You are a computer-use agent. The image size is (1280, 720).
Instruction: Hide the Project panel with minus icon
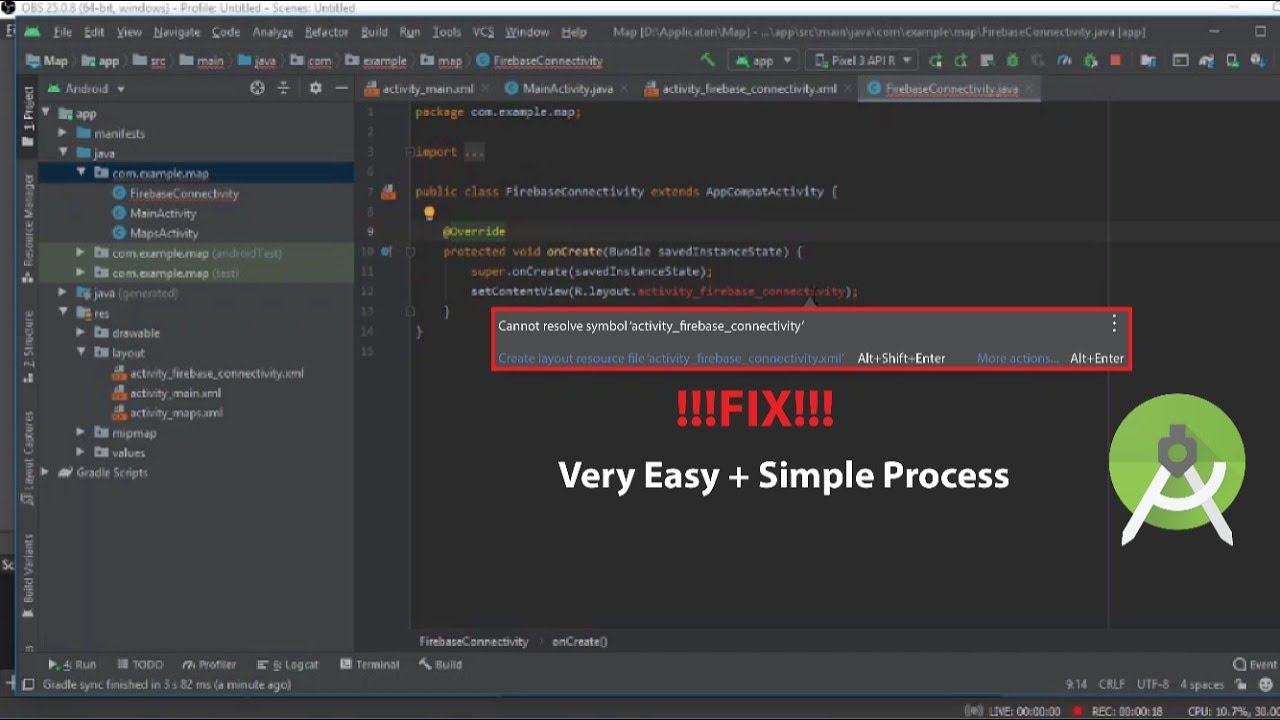(341, 88)
